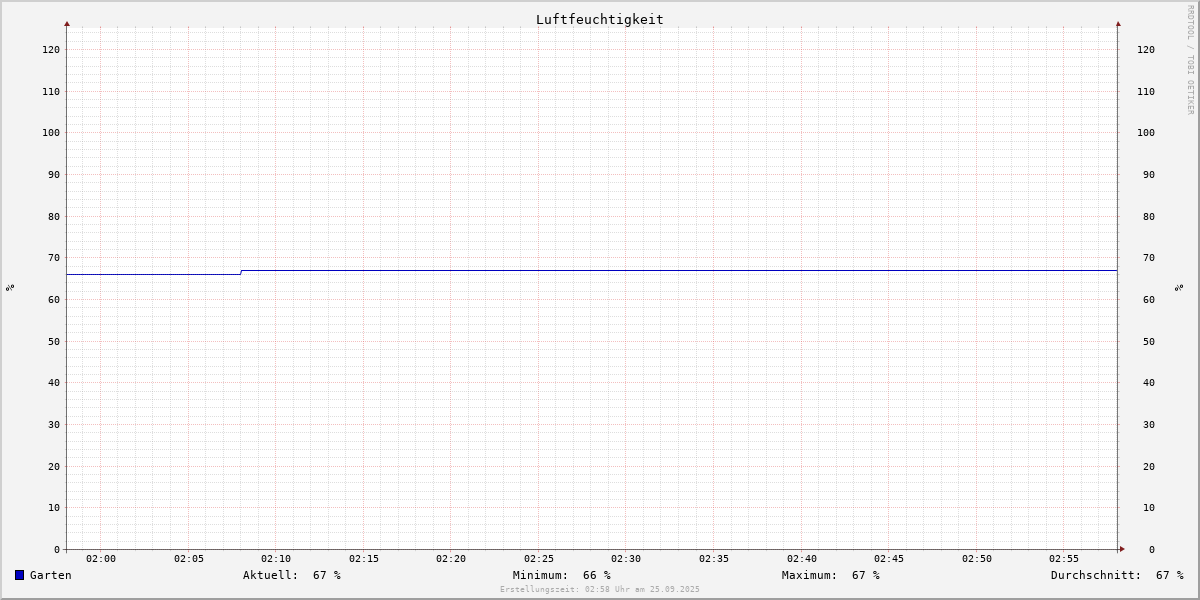The height and width of the screenshot is (600, 1200).
Task: Click the percent unit label on right axis
Action: click(1179, 287)
